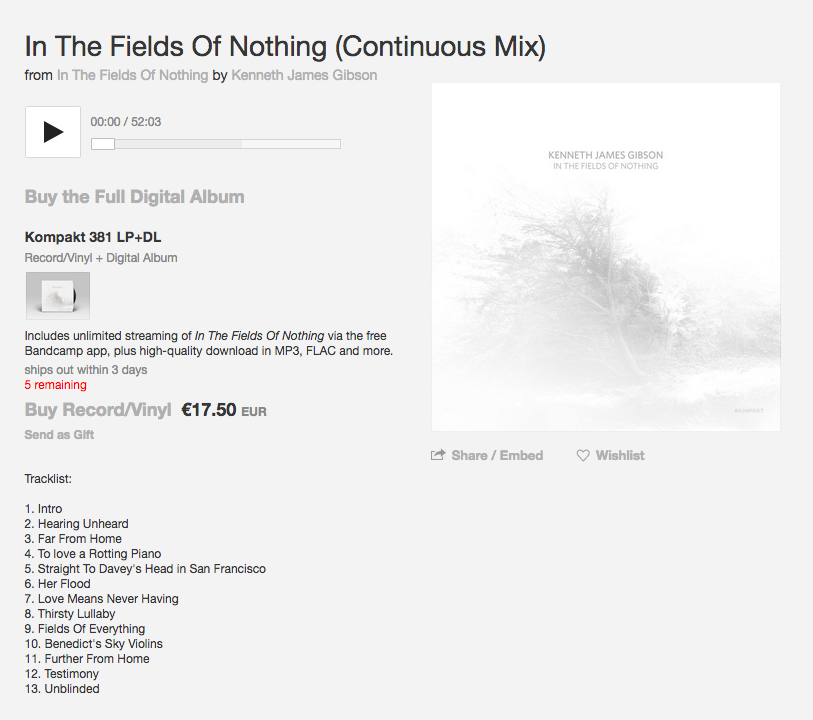
Task: Seek to the middle of the progress bar
Action: pyautogui.click(x=216, y=144)
